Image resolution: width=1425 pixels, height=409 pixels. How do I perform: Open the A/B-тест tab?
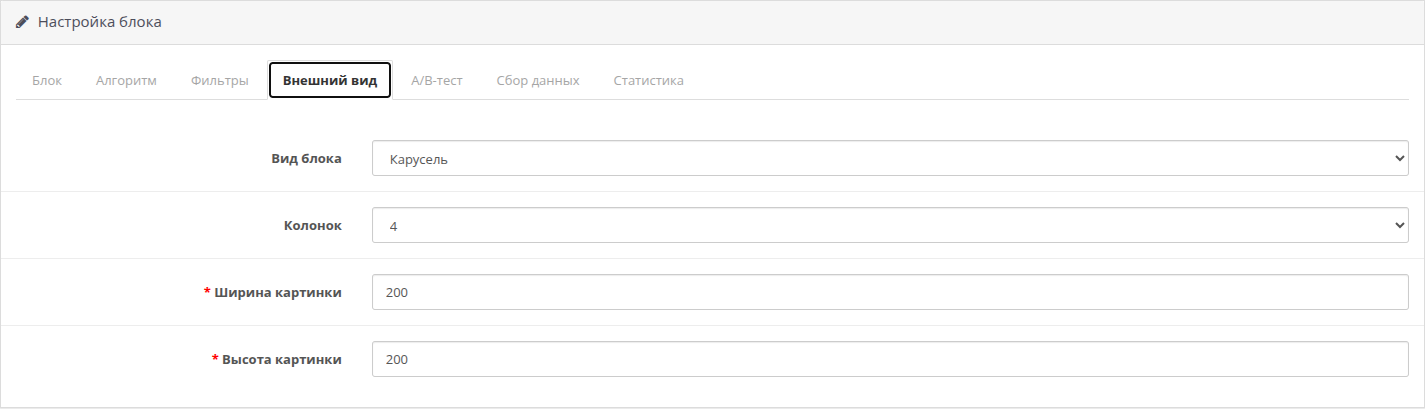(x=437, y=81)
